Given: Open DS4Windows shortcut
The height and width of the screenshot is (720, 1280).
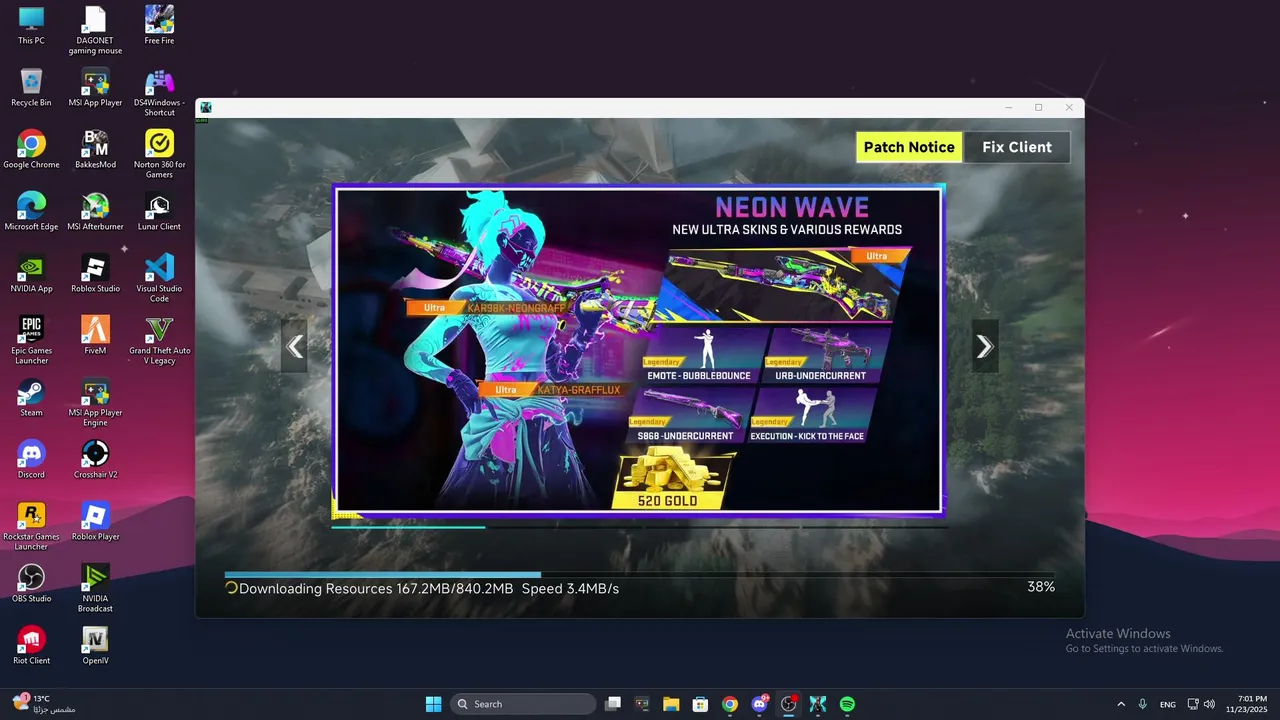Looking at the screenshot, I should (159, 93).
